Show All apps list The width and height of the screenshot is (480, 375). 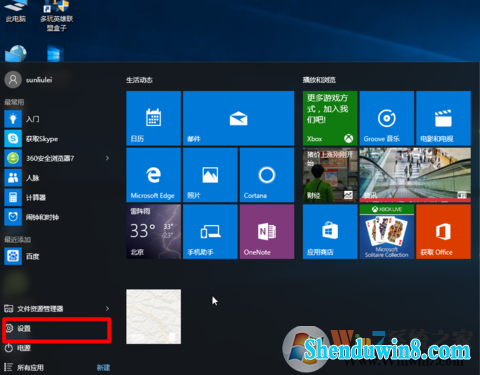[24, 367]
